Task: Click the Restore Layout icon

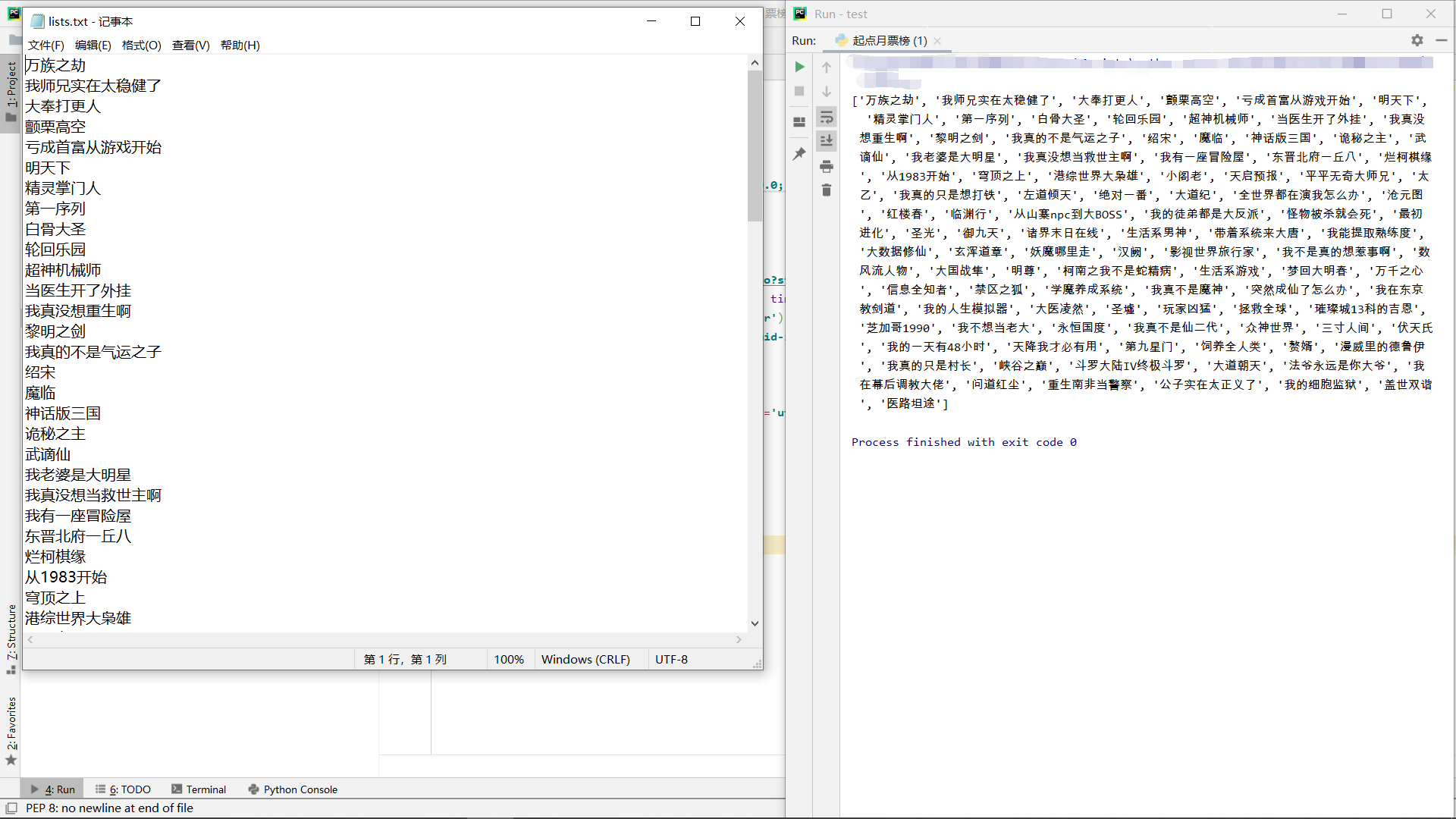Action: [799, 121]
